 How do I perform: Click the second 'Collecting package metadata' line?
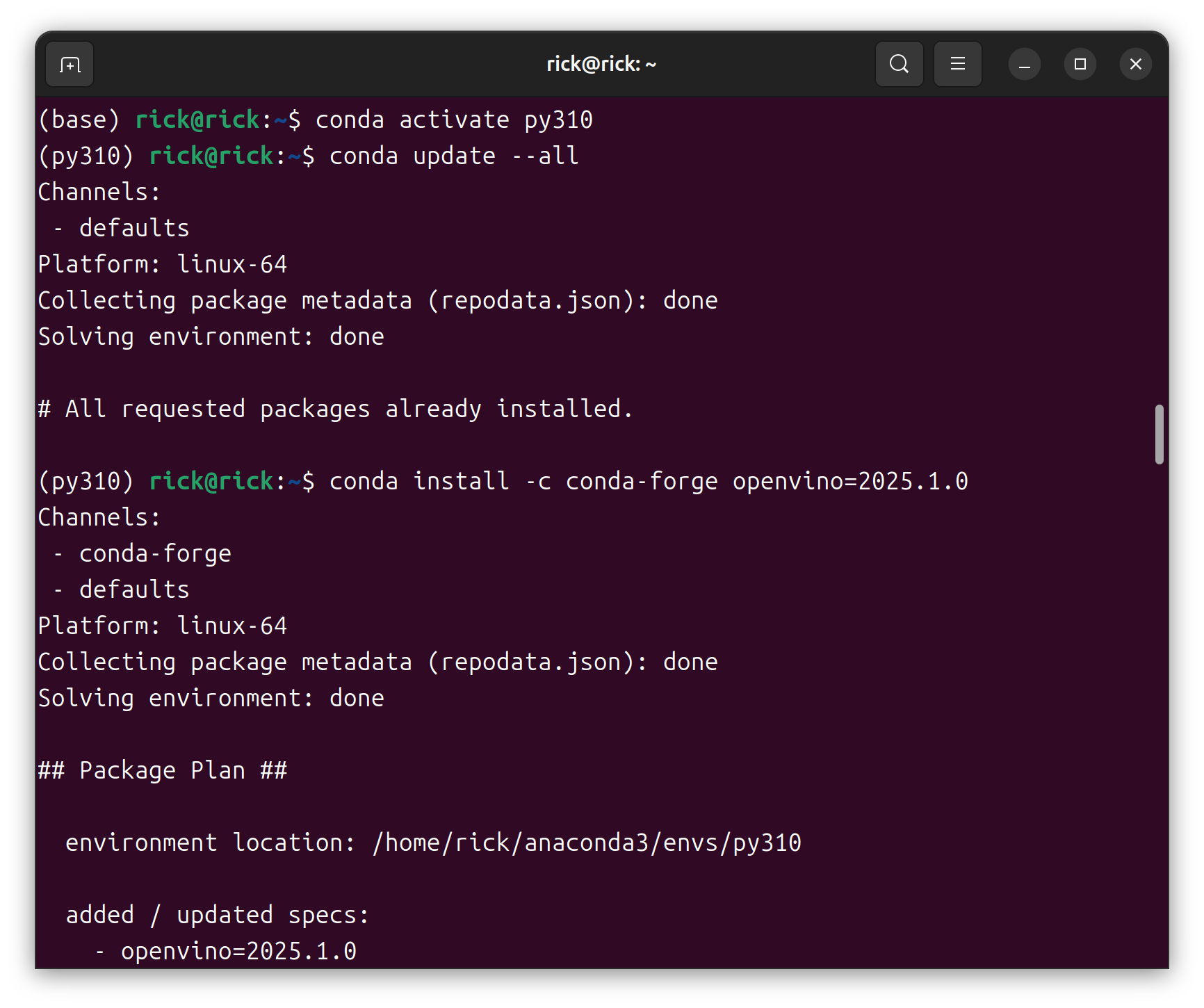point(378,662)
